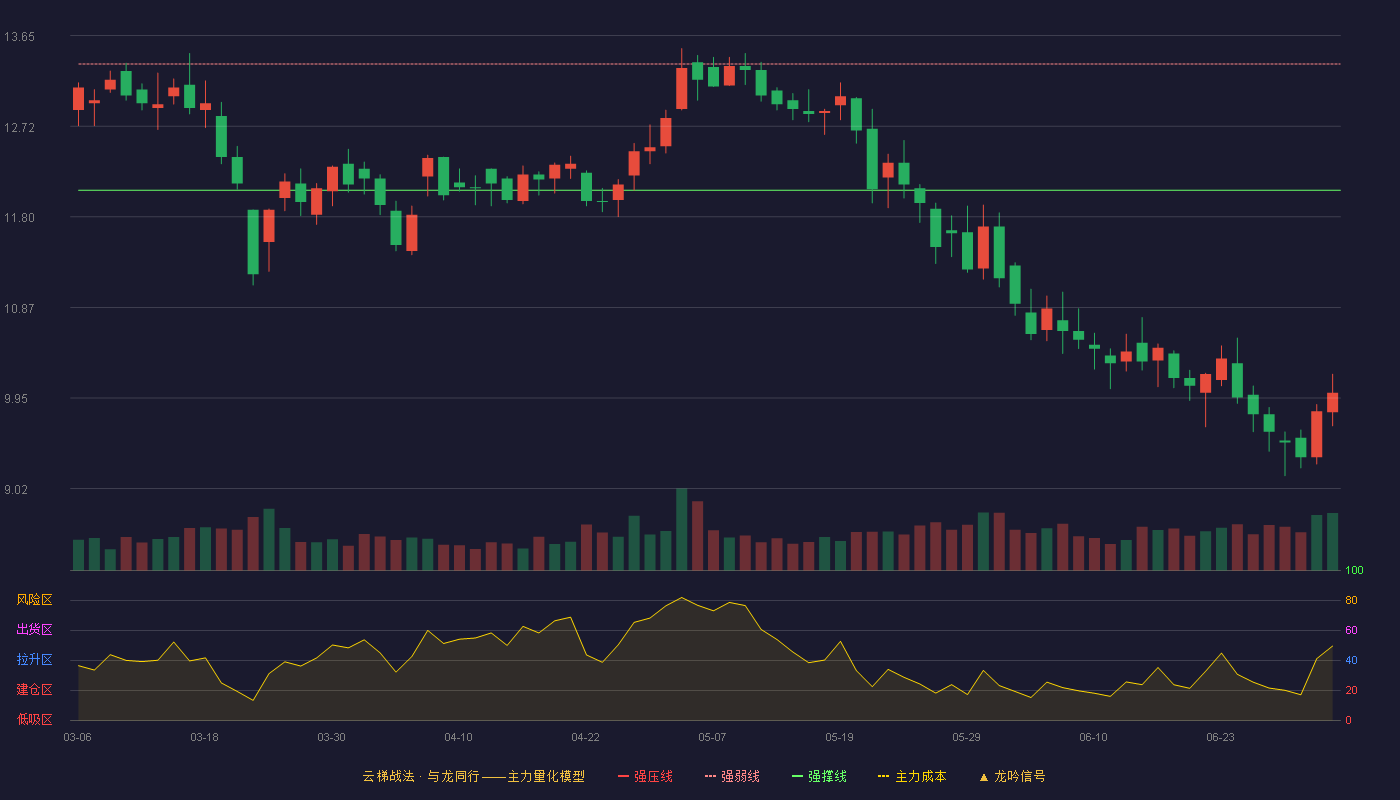
Task: Click the chart title 云梯战法·与龙同行——主力量化模型
Action: coord(473,776)
